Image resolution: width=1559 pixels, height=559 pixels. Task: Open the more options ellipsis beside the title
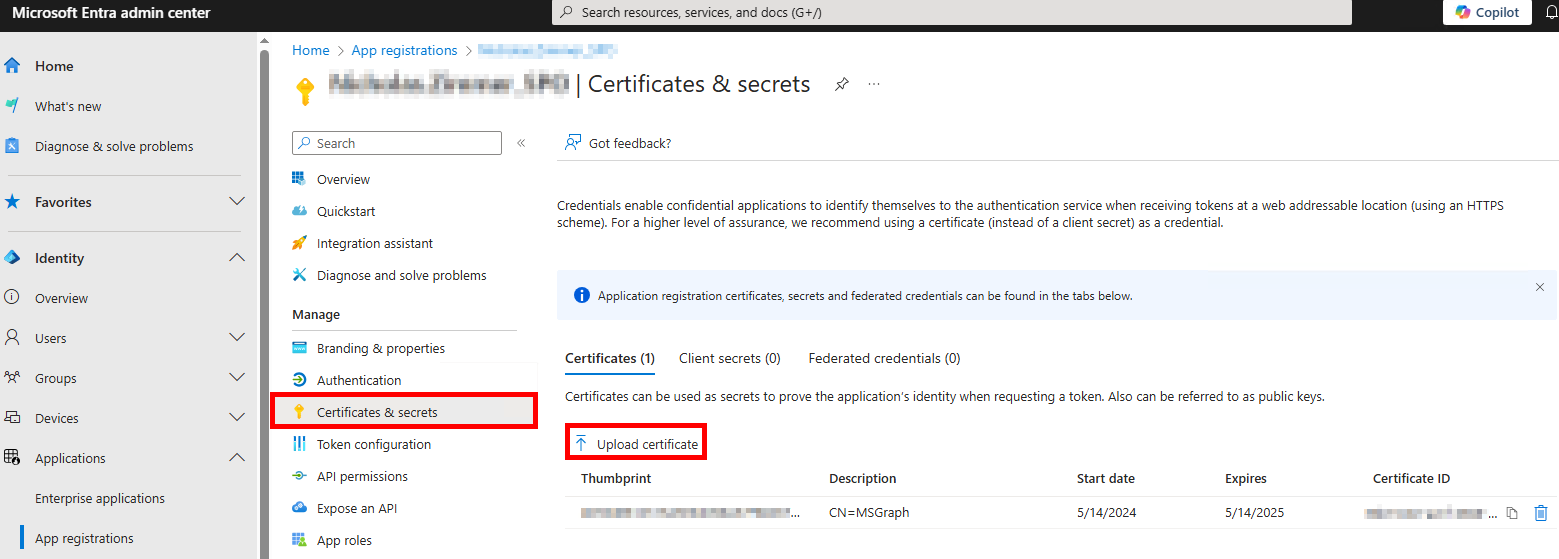click(x=874, y=85)
